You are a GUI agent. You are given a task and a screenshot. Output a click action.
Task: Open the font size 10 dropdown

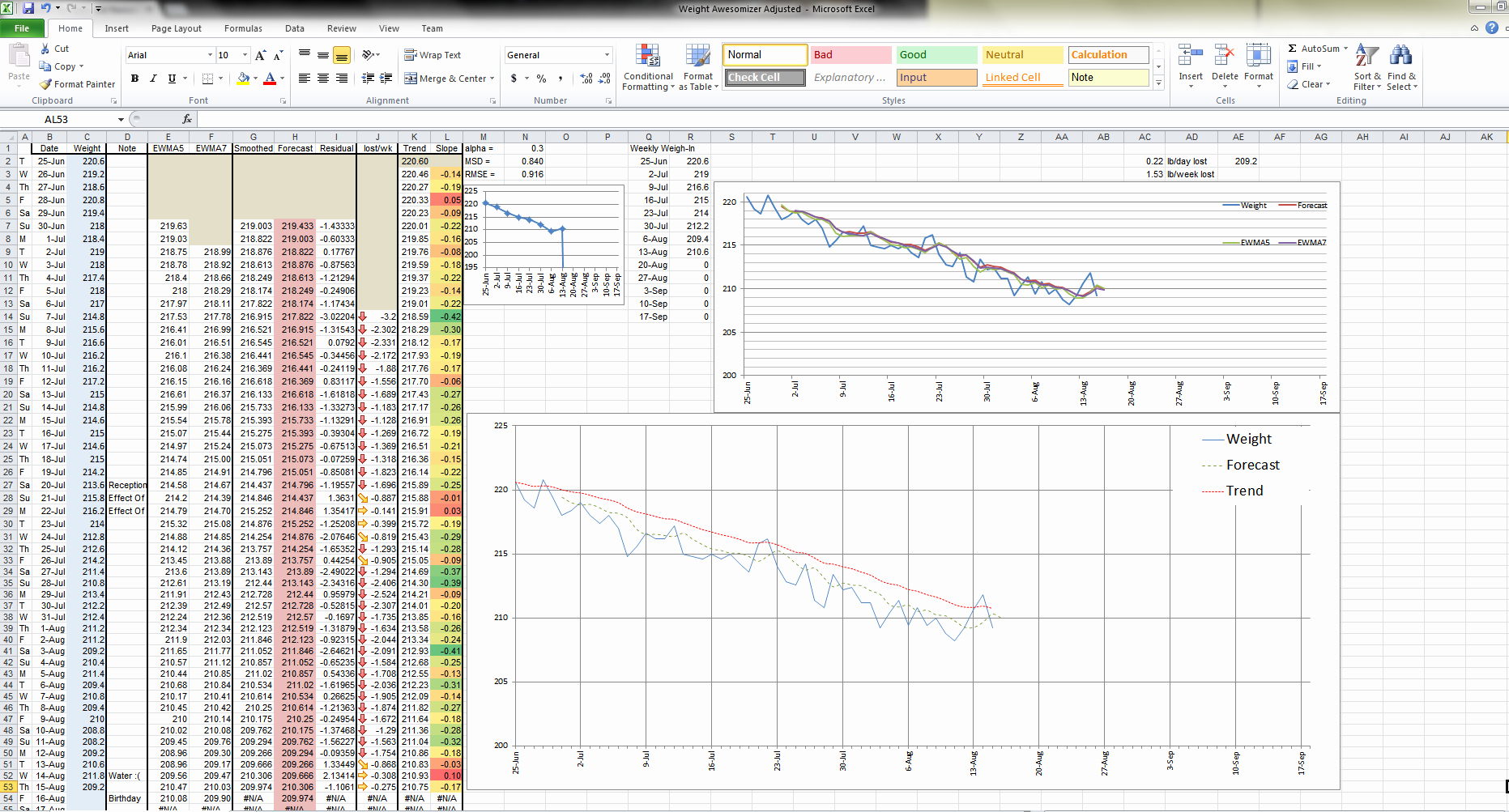(246, 55)
